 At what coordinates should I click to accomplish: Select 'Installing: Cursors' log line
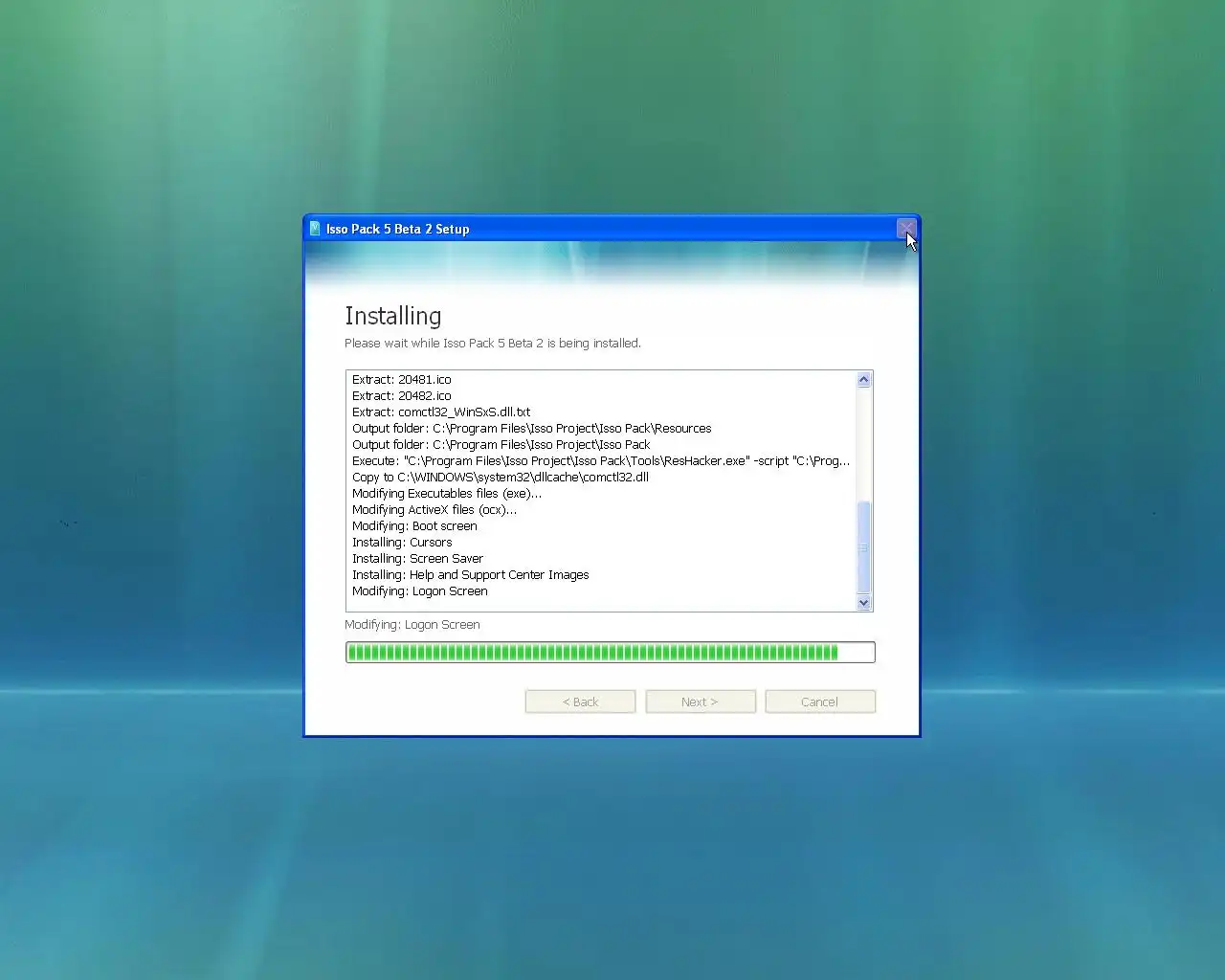[402, 543]
